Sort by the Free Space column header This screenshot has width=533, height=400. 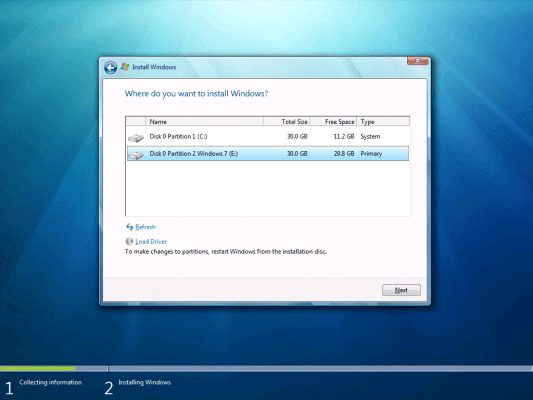tap(333, 121)
